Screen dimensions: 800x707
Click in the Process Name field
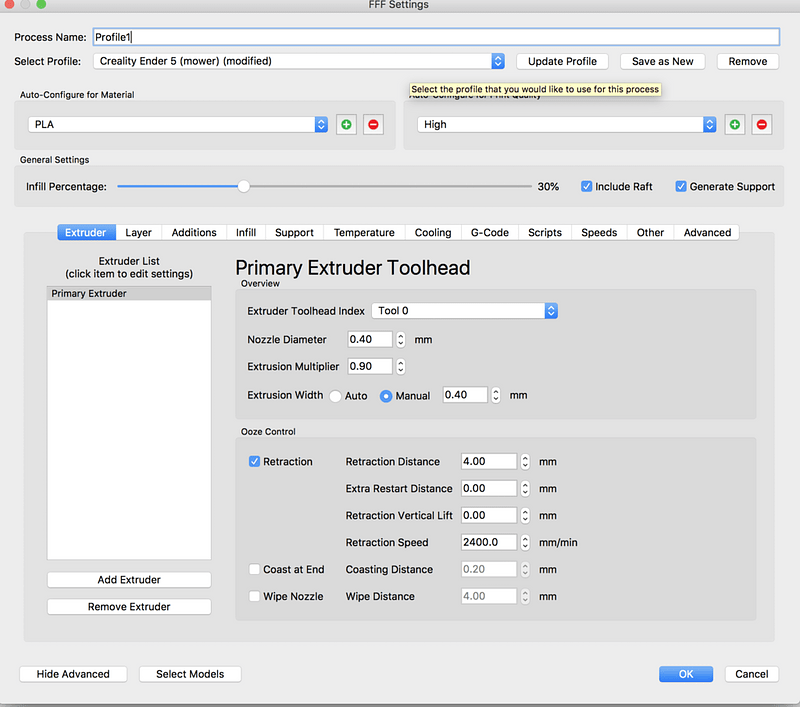coord(436,37)
